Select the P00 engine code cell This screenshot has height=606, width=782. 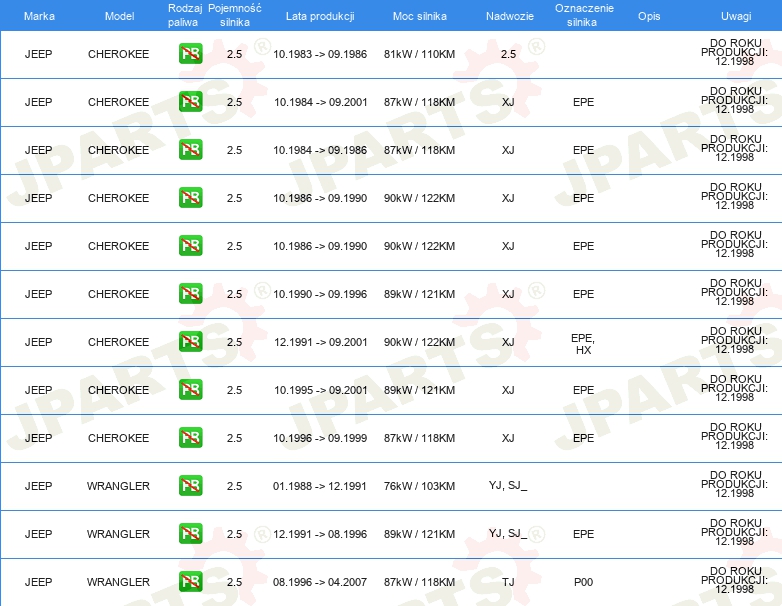click(583, 582)
